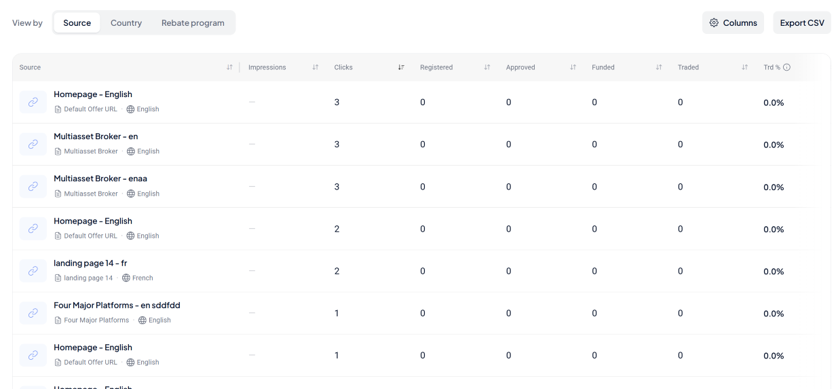Sort by Impressions using its sort icon
Image resolution: width=838 pixels, height=389 pixels.
(x=315, y=67)
